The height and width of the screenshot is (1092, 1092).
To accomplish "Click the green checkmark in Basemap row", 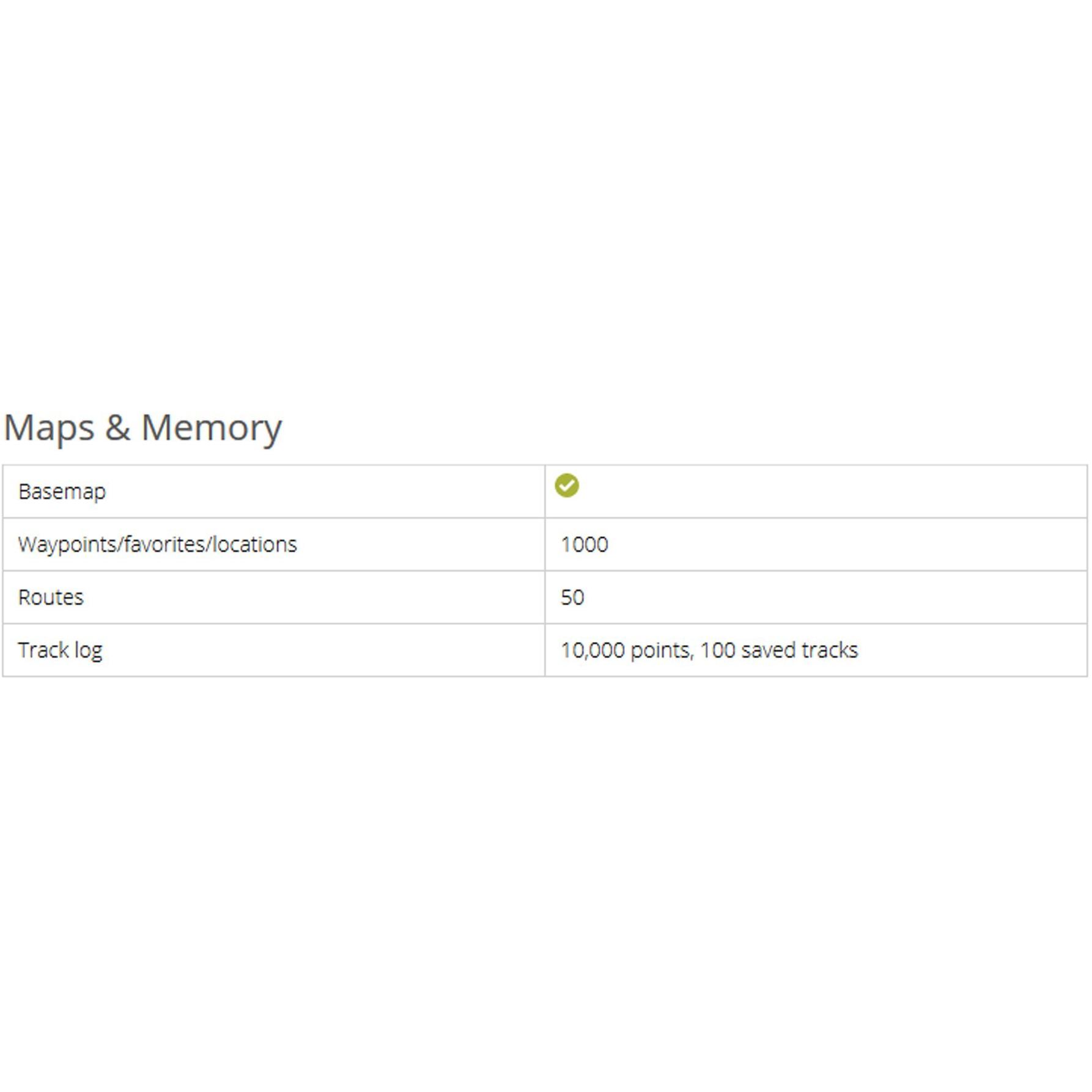I will tap(566, 486).
